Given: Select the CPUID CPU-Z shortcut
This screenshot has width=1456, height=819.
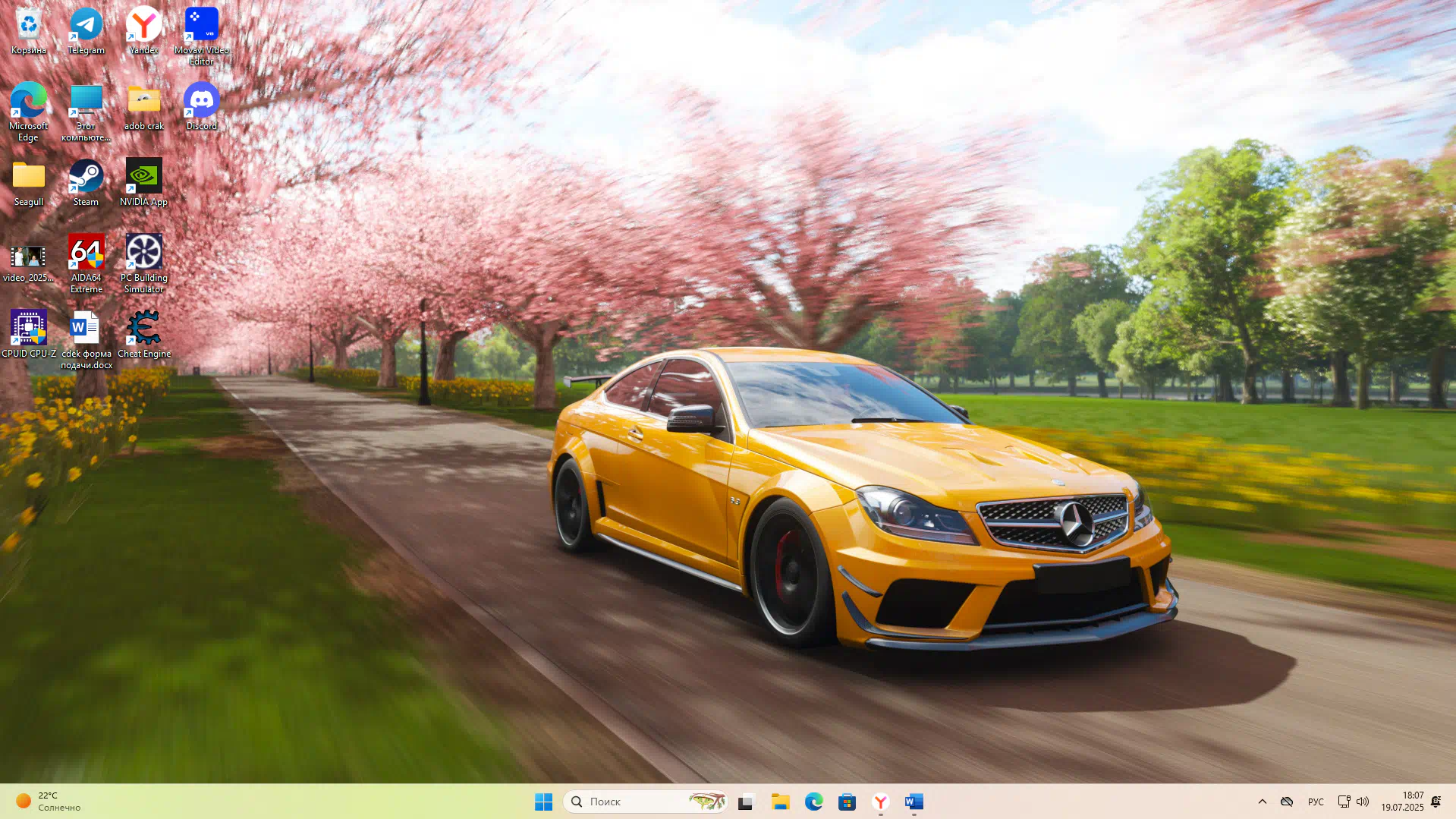Looking at the screenshot, I should (29, 335).
